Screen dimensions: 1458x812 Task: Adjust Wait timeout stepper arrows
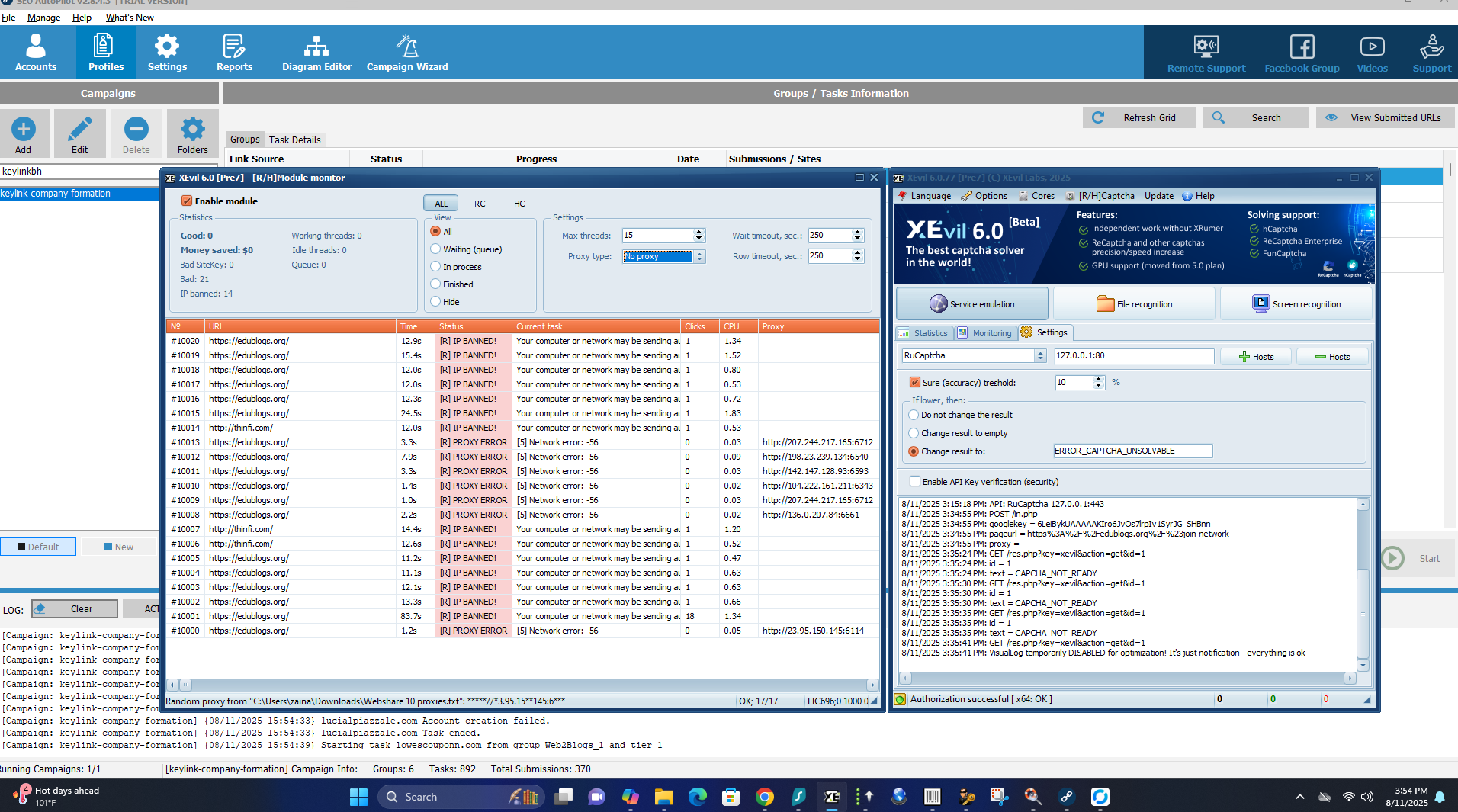pyautogui.click(x=857, y=236)
